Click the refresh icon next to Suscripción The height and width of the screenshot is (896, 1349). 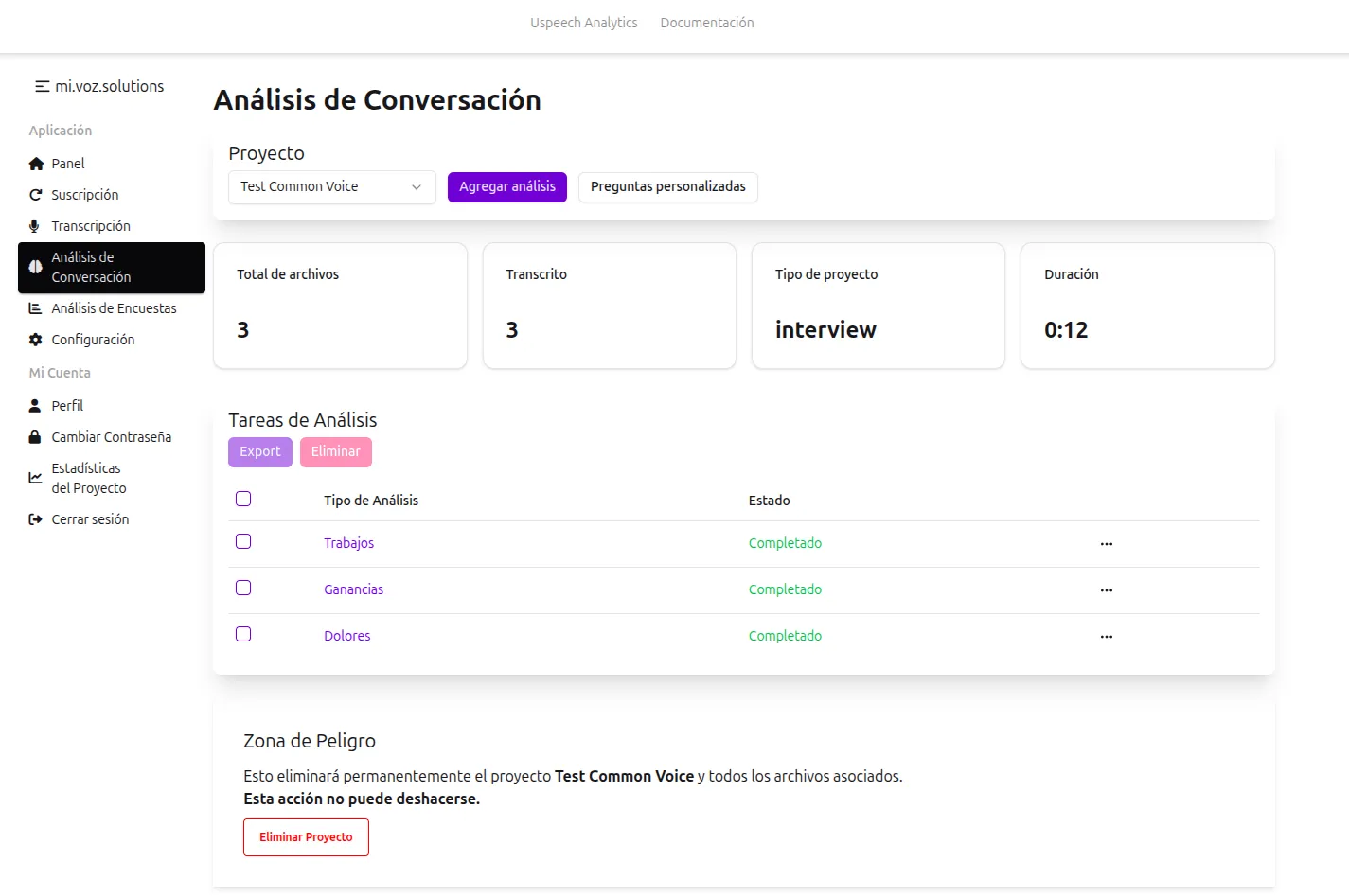[36, 195]
